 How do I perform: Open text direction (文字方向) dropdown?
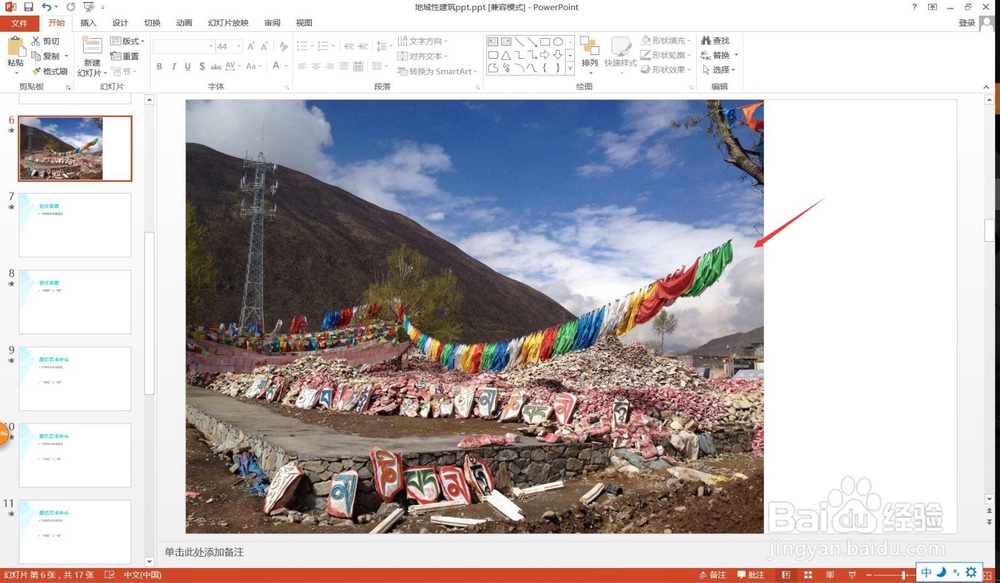point(422,41)
